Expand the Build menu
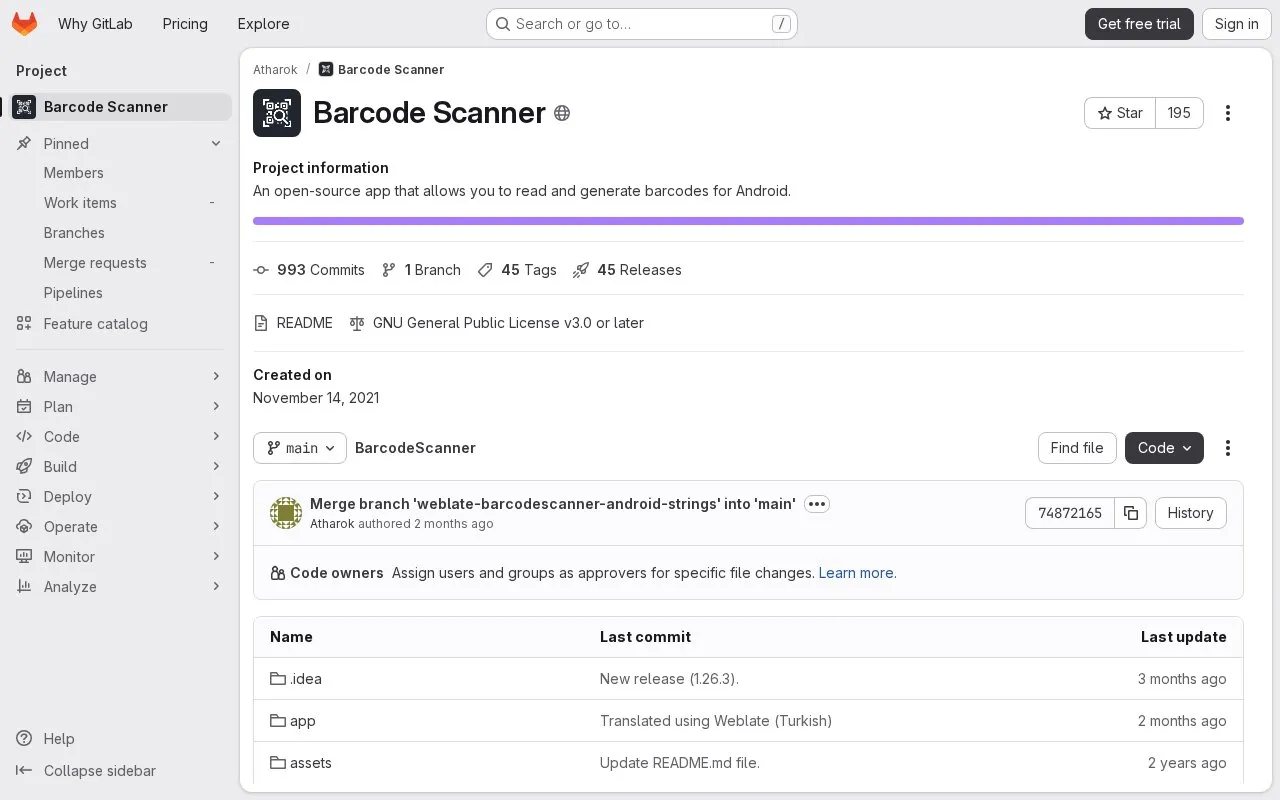 tap(120, 467)
